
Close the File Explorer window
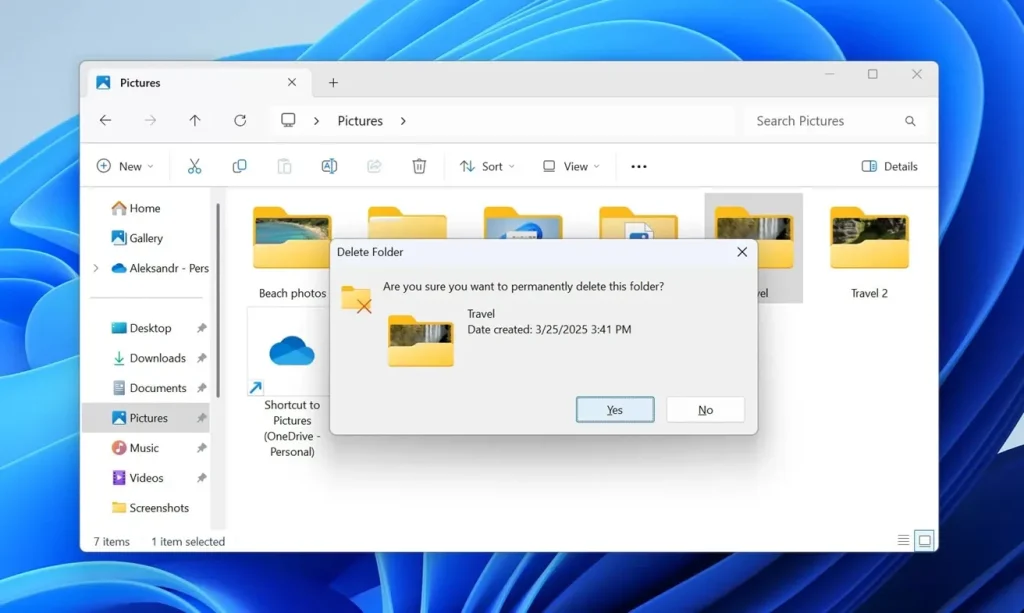[x=917, y=74]
